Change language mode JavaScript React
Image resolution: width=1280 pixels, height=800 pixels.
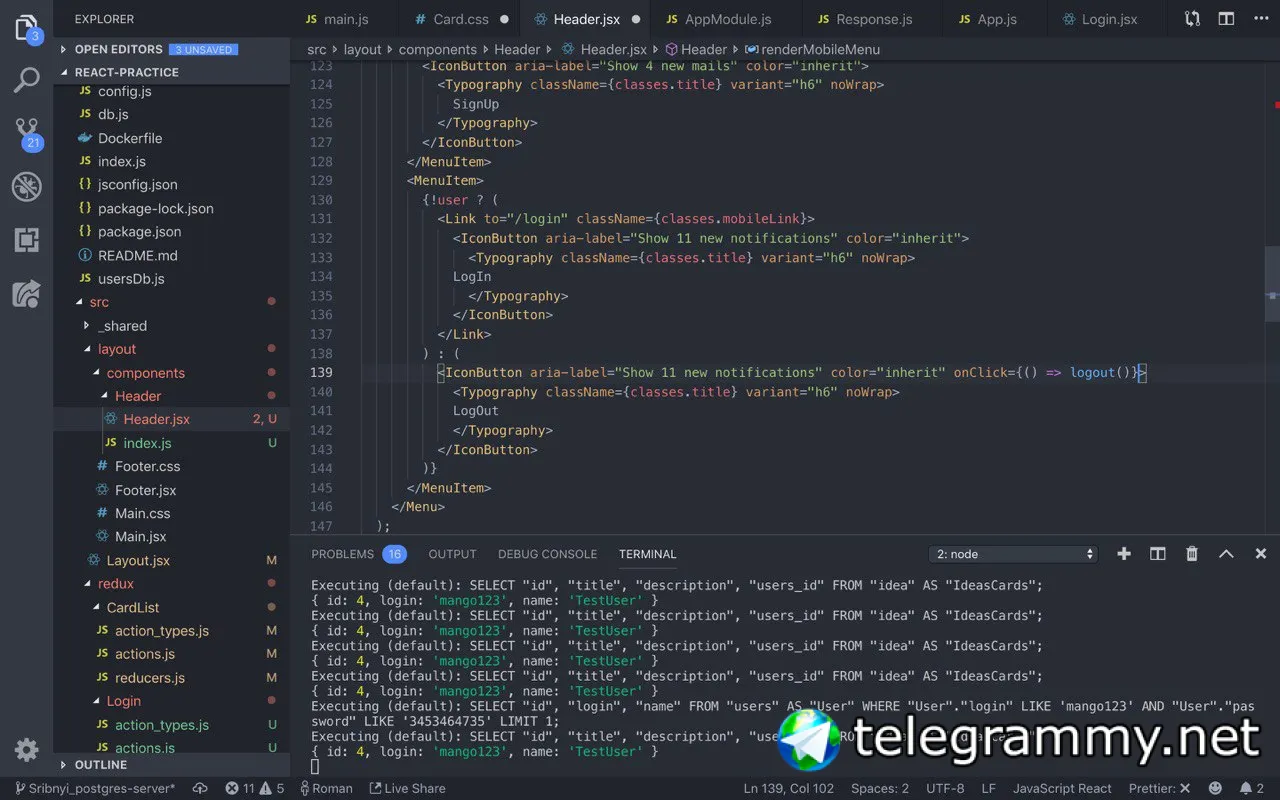[x=1062, y=788]
